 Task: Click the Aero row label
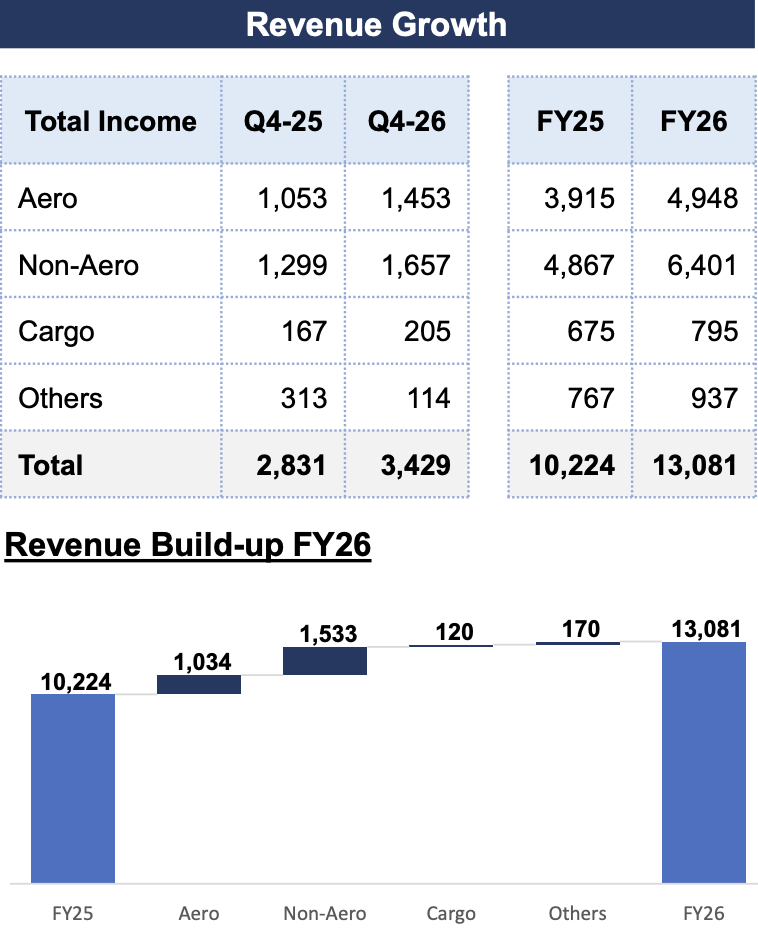48,198
